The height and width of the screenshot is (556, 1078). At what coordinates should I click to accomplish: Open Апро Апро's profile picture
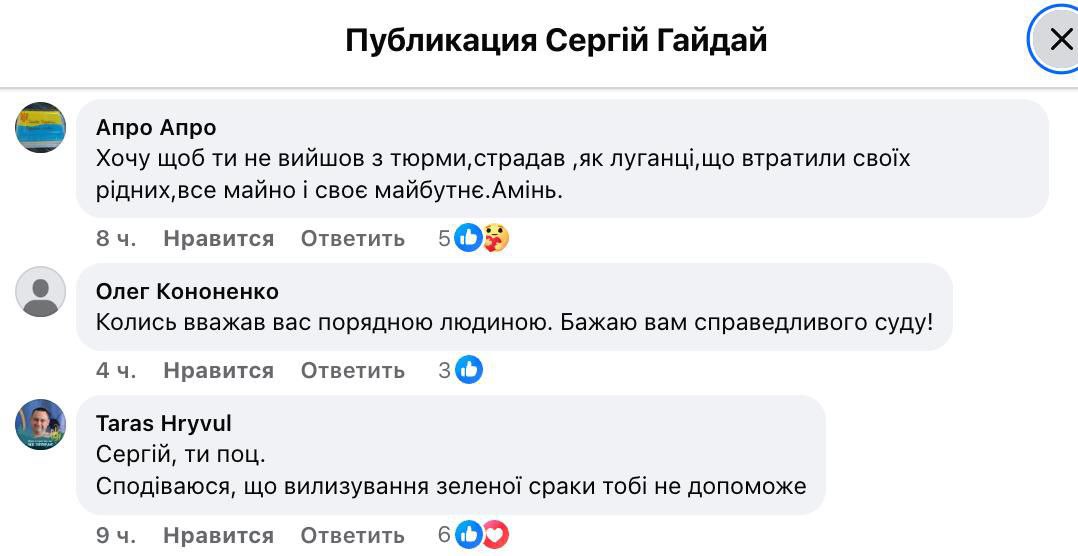[x=41, y=127]
